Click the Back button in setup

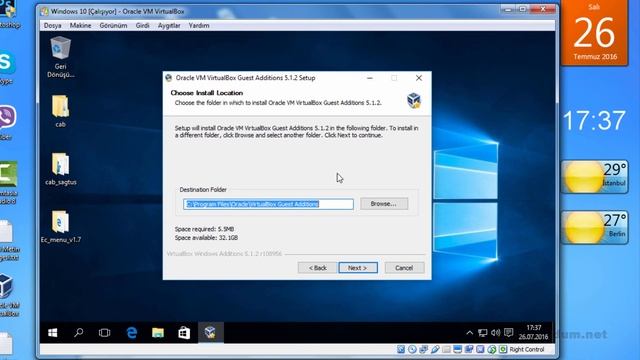tap(318, 268)
